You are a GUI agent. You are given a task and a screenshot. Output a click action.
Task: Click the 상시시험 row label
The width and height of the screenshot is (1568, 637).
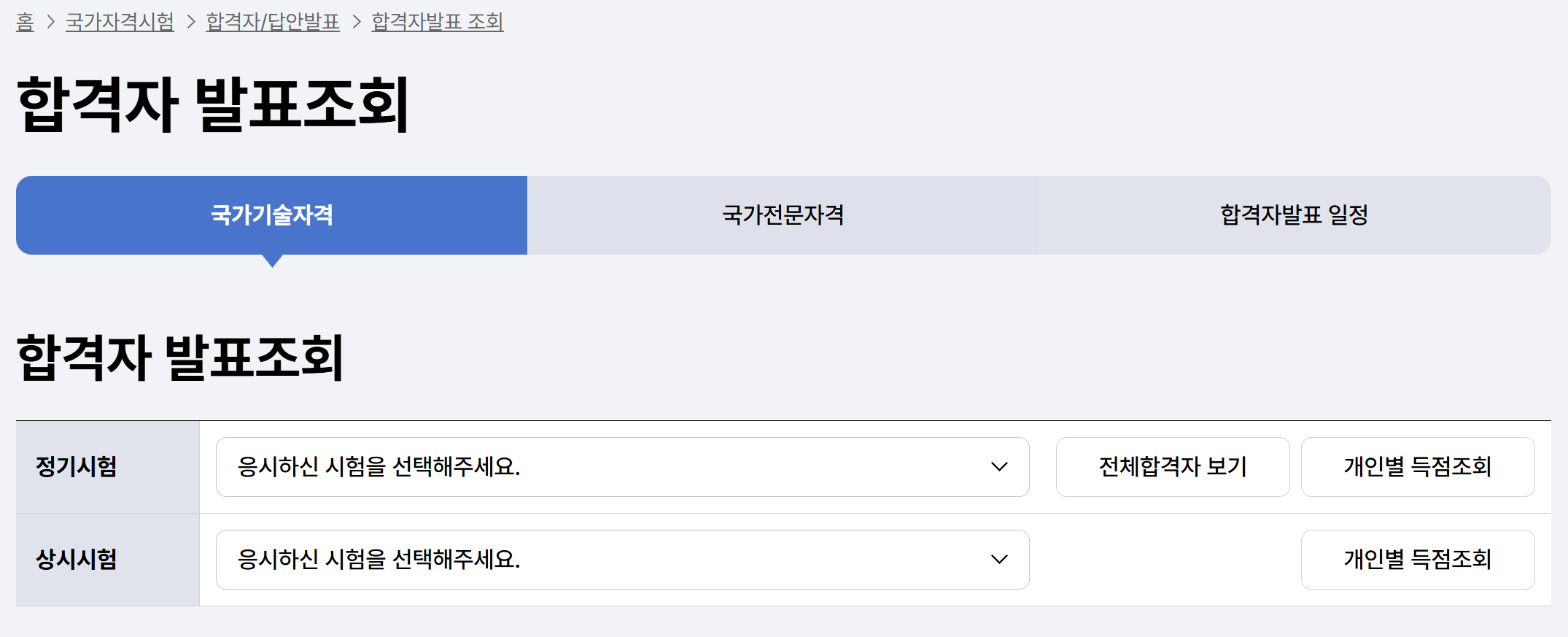pos(77,560)
